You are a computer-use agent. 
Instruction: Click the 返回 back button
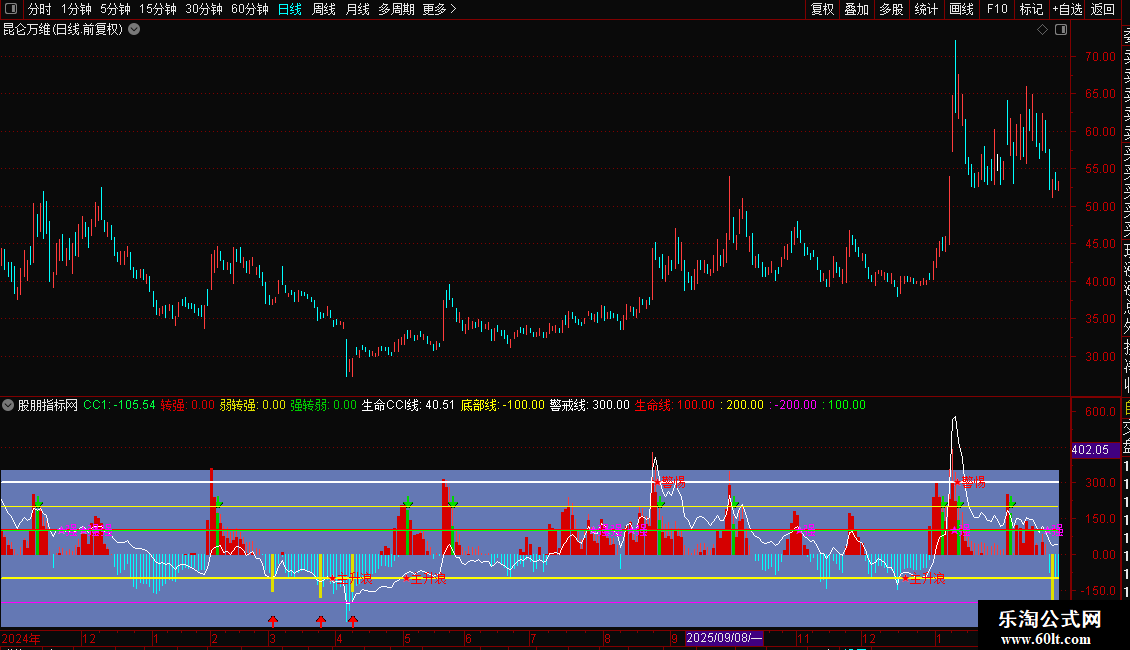[1103, 9]
